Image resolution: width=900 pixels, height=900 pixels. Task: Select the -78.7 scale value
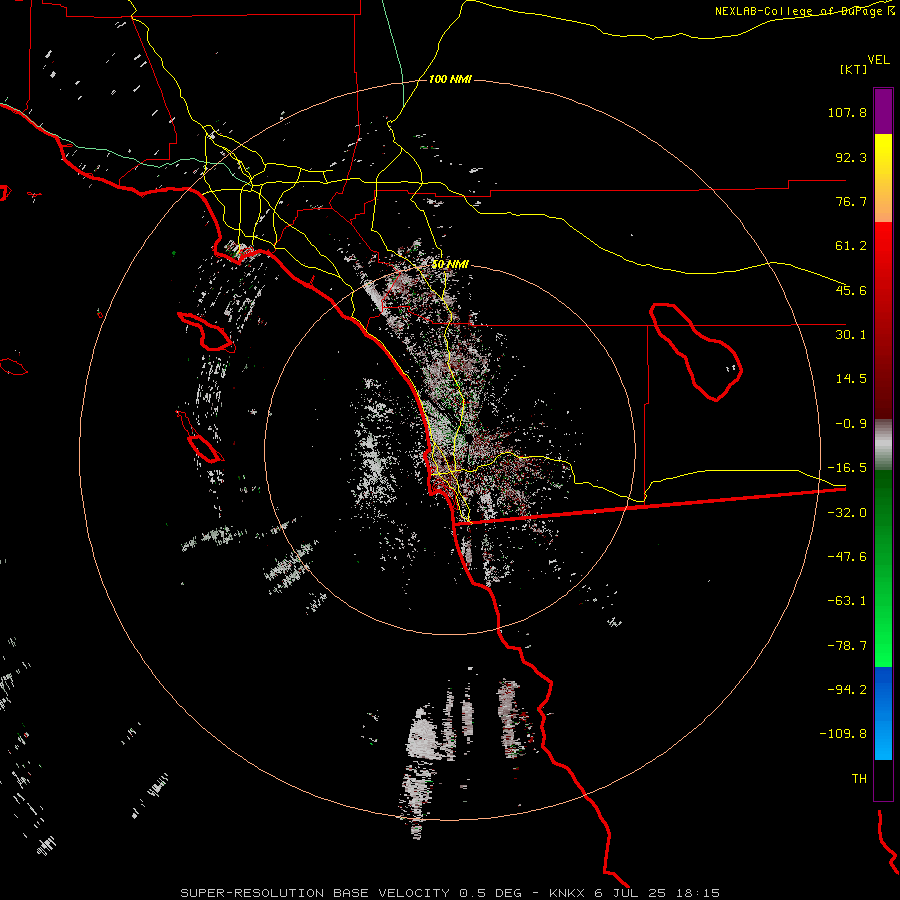pyautogui.click(x=847, y=646)
